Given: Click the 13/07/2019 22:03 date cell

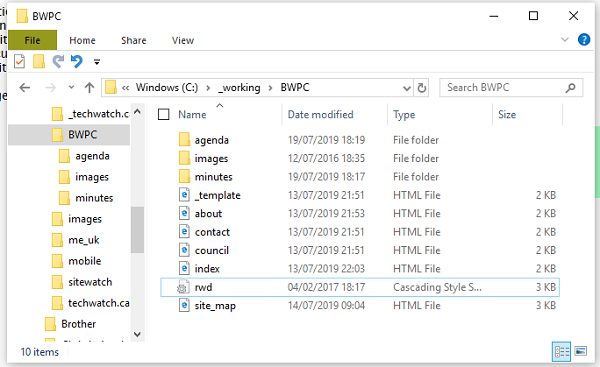Looking at the screenshot, I should tap(326, 269).
